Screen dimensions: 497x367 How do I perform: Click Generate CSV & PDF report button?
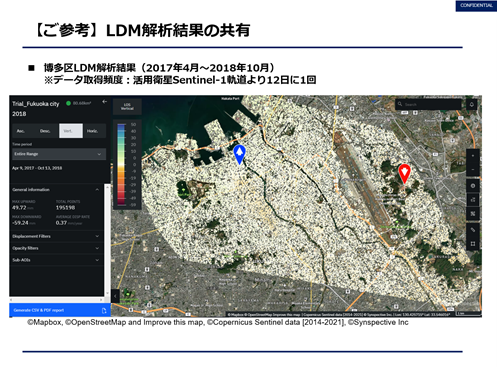(60, 310)
